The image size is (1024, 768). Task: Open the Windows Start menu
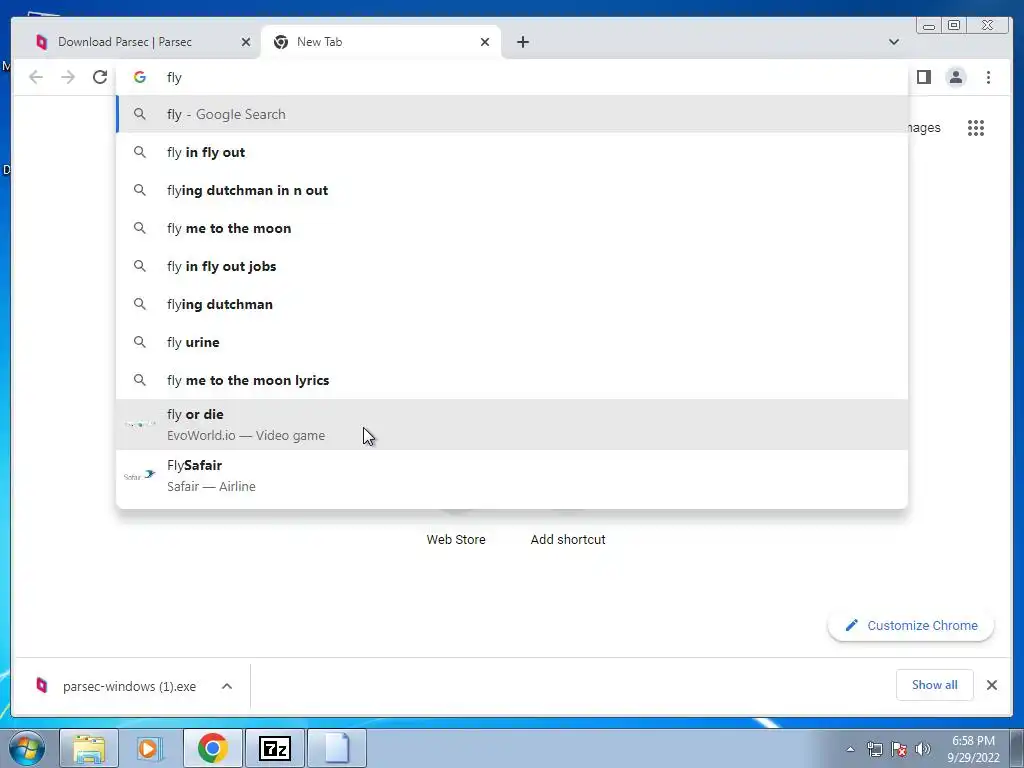tap(27, 748)
